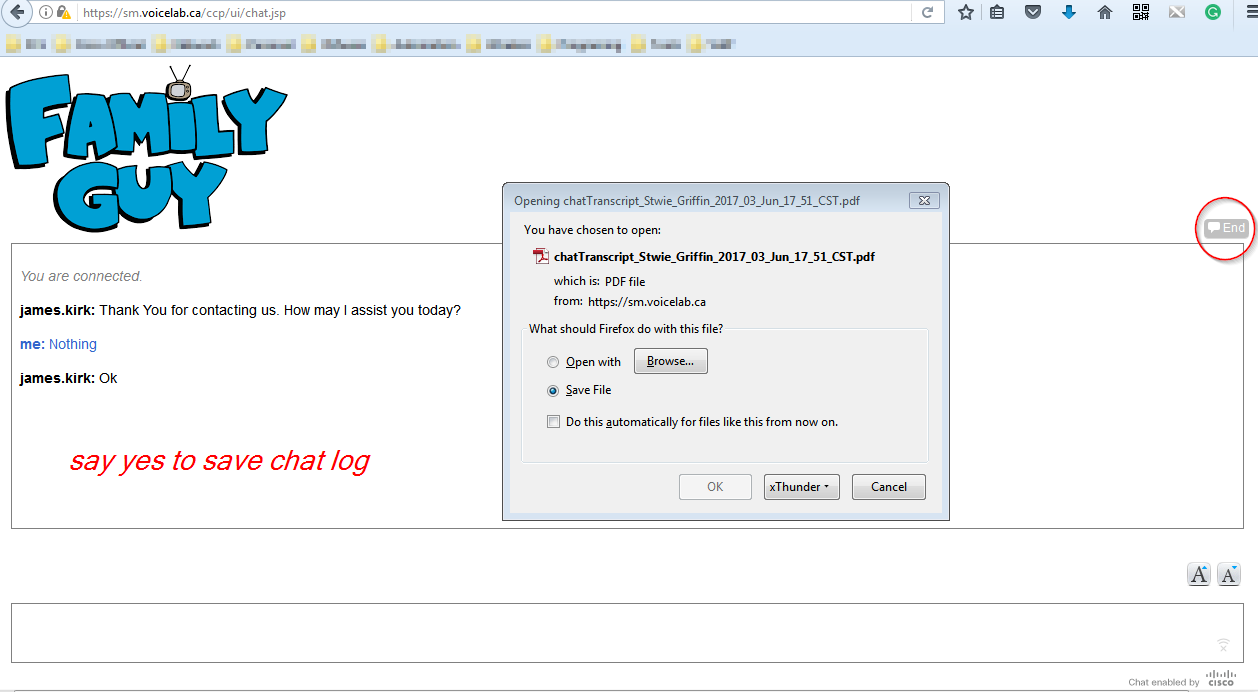
Task: Click 'https://sm.voicelab.ca' source text in dialog
Action: pyautogui.click(x=647, y=301)
